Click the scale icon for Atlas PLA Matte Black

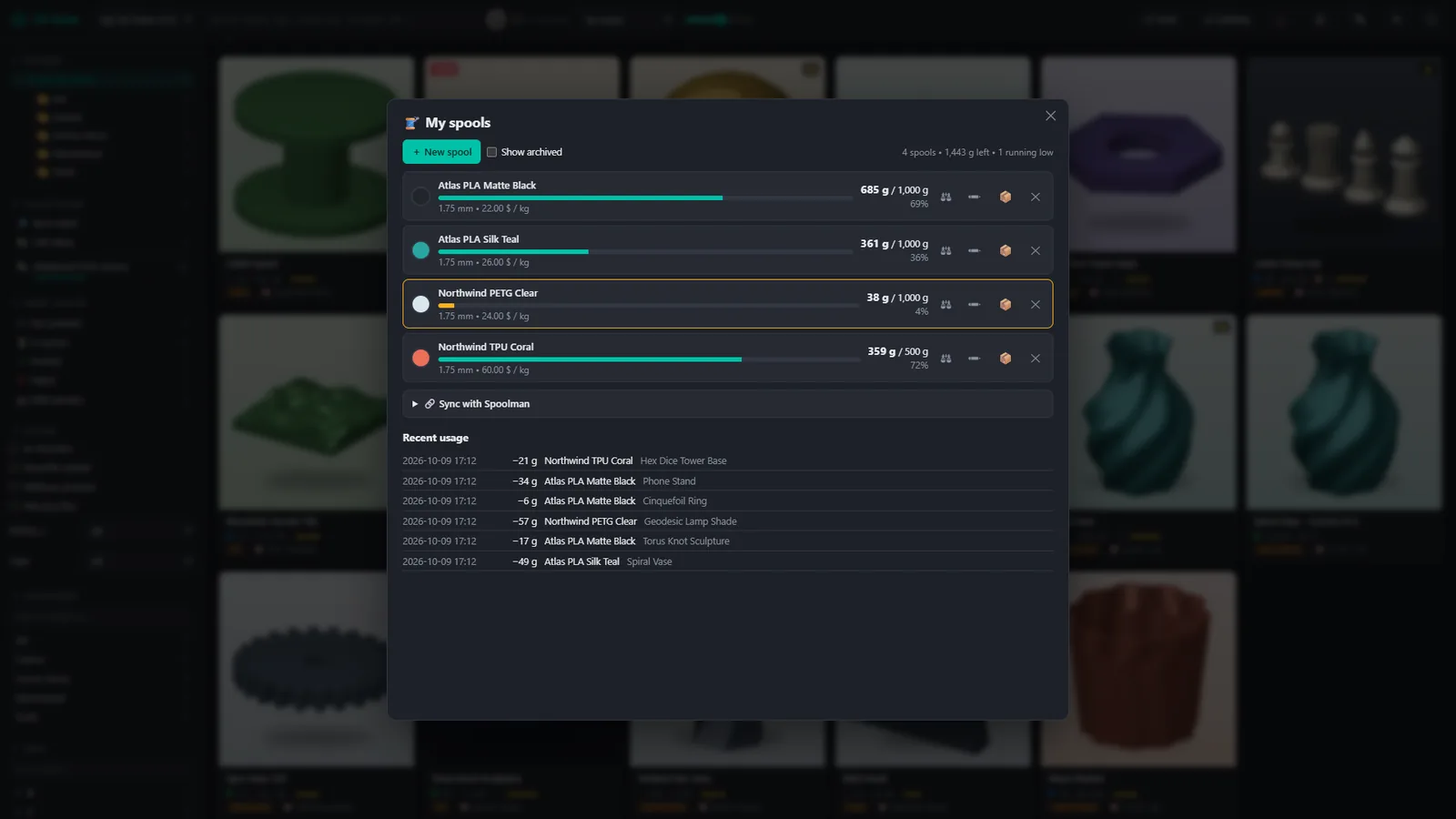coord(946,197)
